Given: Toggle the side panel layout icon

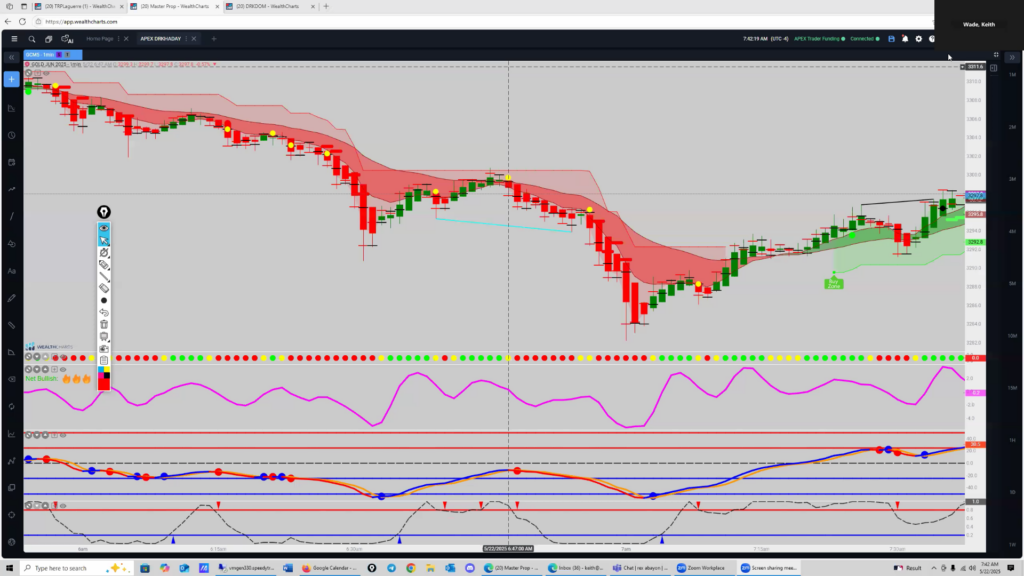Looking at the screenshot, I should pyautogui.click(x=993, y=67).
